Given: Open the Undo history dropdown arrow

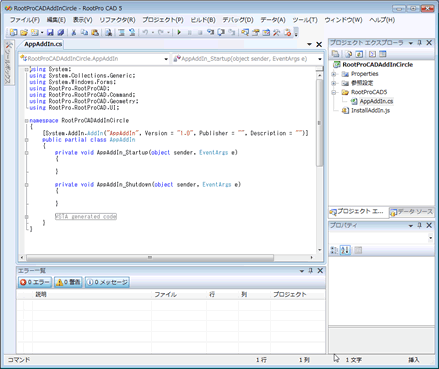Looking at the screenshot, I should (153, 33).
